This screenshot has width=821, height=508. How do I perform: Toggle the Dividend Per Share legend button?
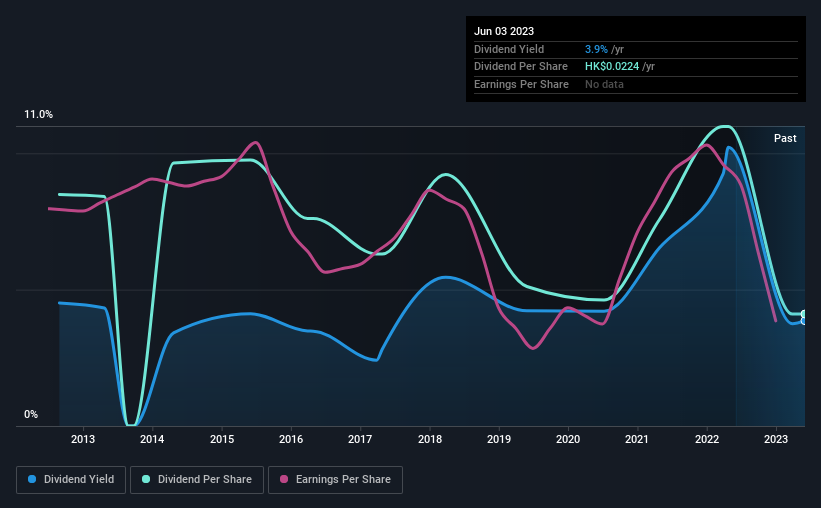click(x=197, y=480)
